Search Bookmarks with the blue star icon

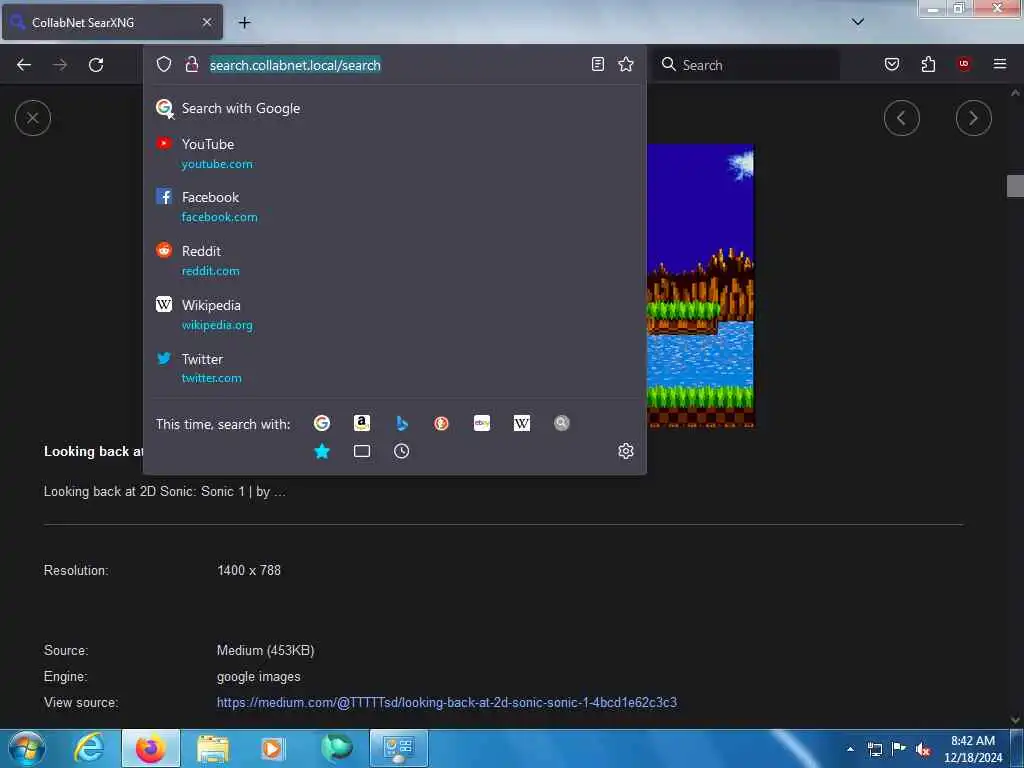point(322,451)
